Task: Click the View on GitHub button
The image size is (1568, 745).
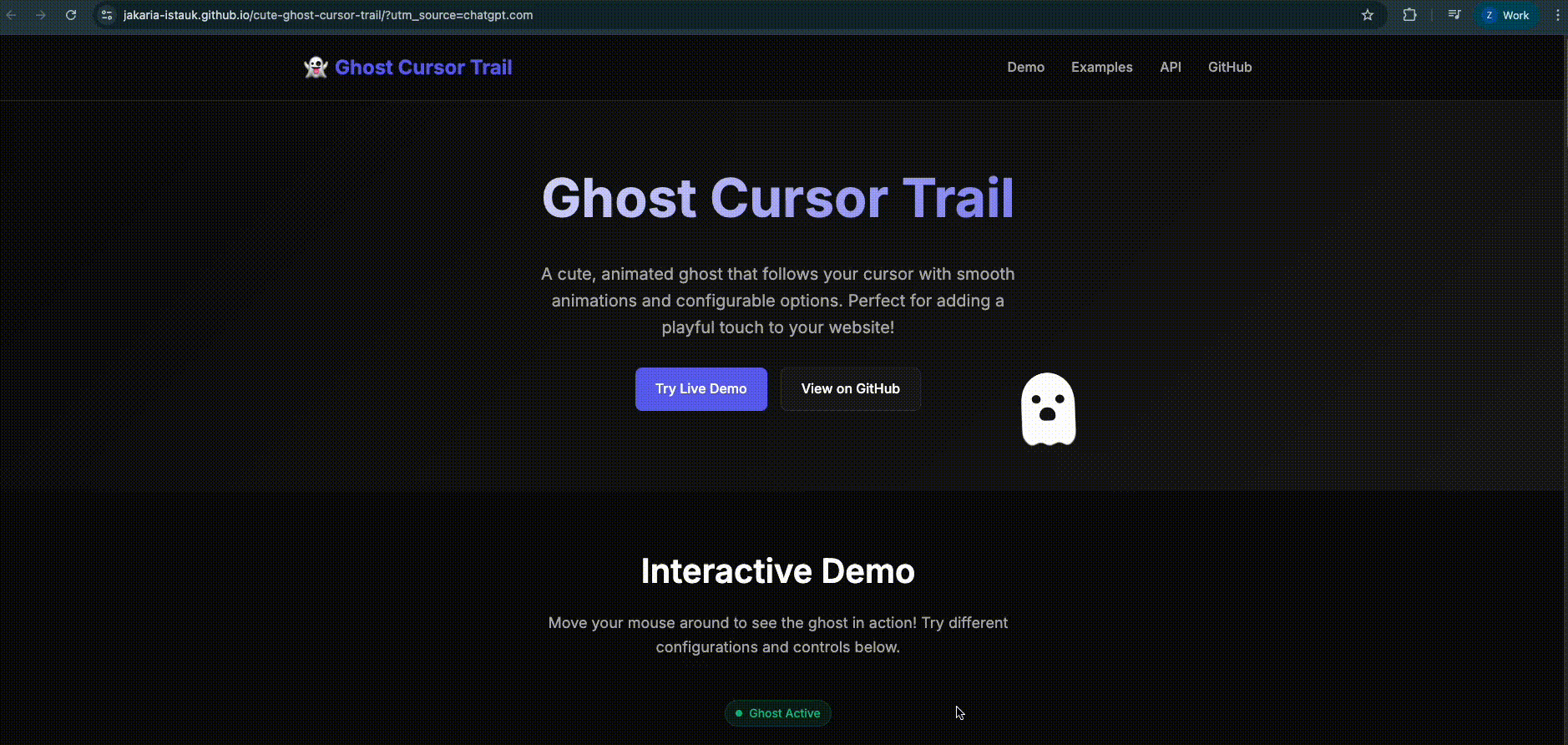Action: (x=851, y=389)
